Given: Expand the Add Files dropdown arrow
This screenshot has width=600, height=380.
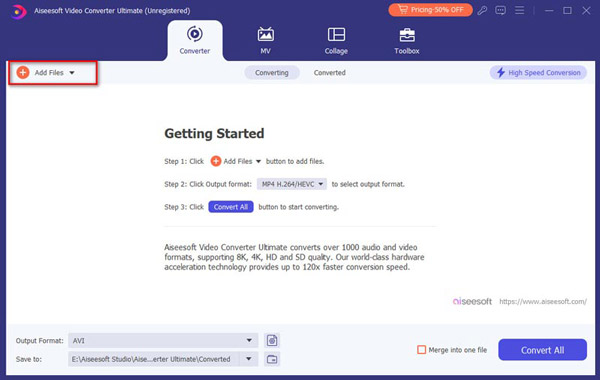Looking at the screenshot, I should [72, 73].
